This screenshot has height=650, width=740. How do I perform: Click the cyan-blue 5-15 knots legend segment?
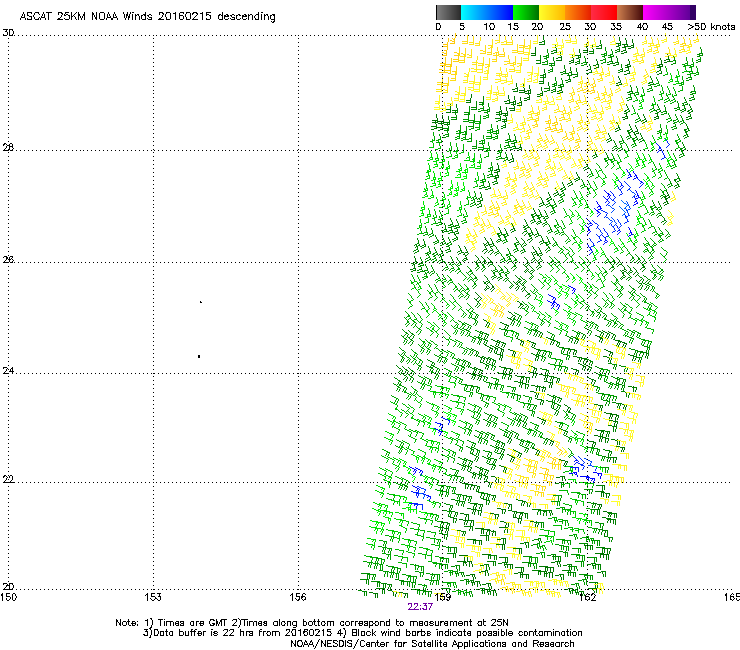pos(487,12)
